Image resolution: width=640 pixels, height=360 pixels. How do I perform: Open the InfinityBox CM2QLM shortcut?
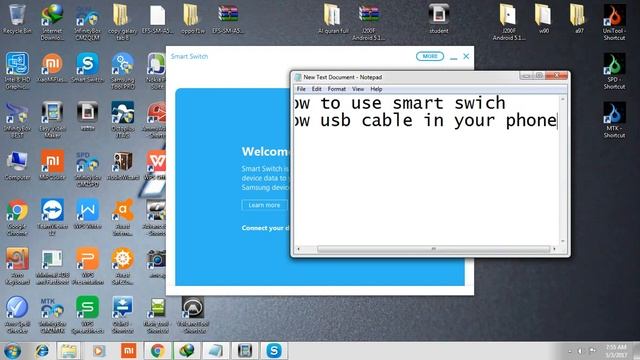click(x=87, y=21)
